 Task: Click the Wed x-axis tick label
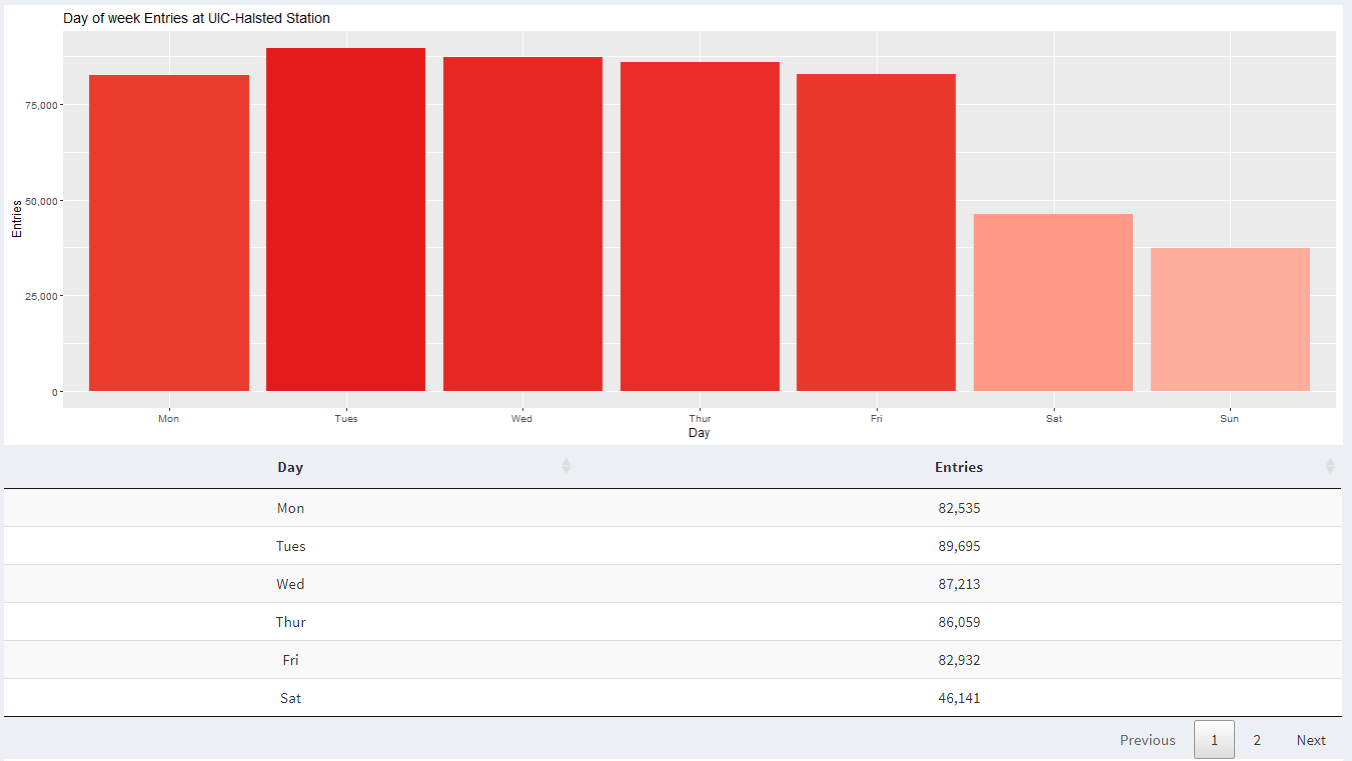point(522,419)
